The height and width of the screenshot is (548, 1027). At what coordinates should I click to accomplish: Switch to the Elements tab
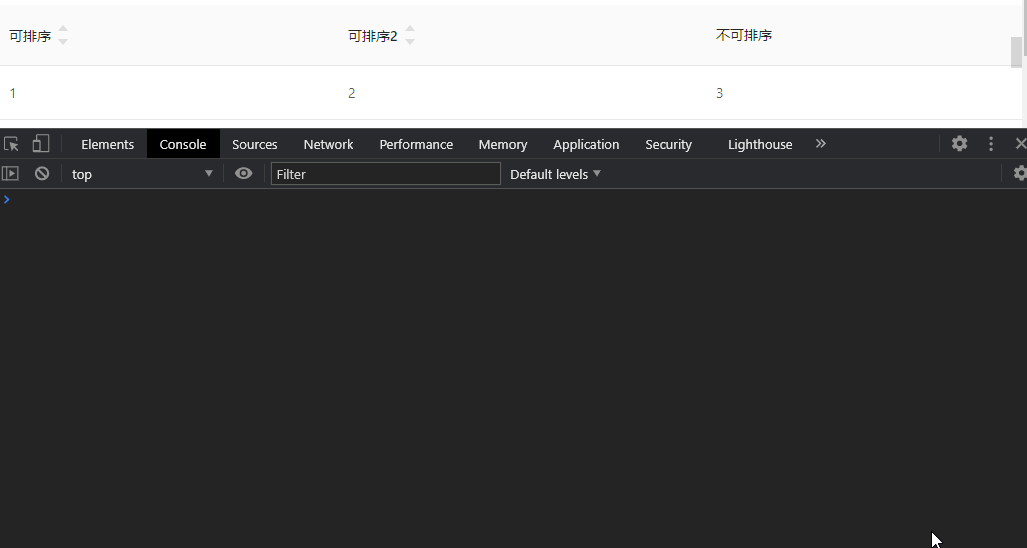[x=107, y=144]
